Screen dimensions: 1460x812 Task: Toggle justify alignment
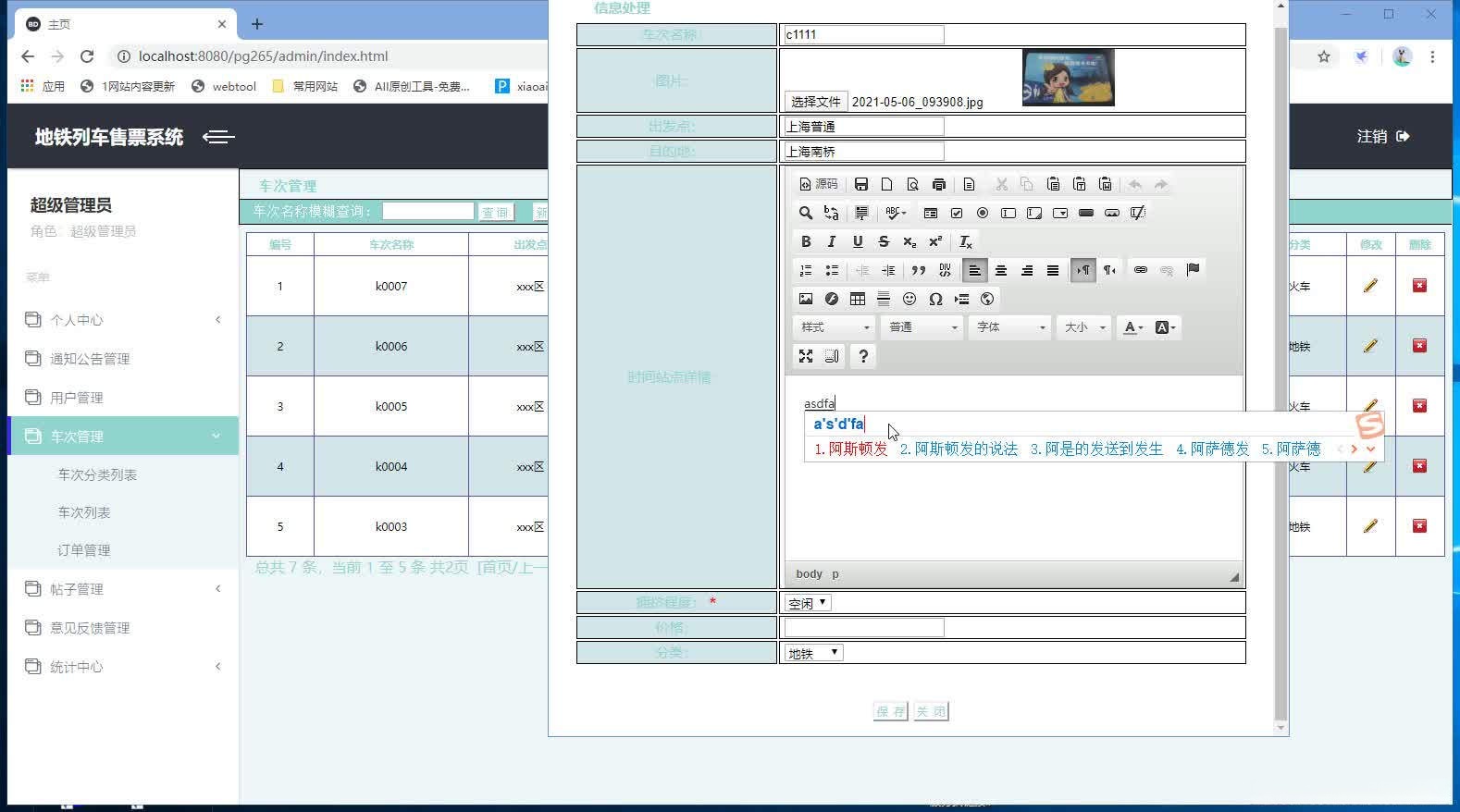click(x=1053, y=270)
